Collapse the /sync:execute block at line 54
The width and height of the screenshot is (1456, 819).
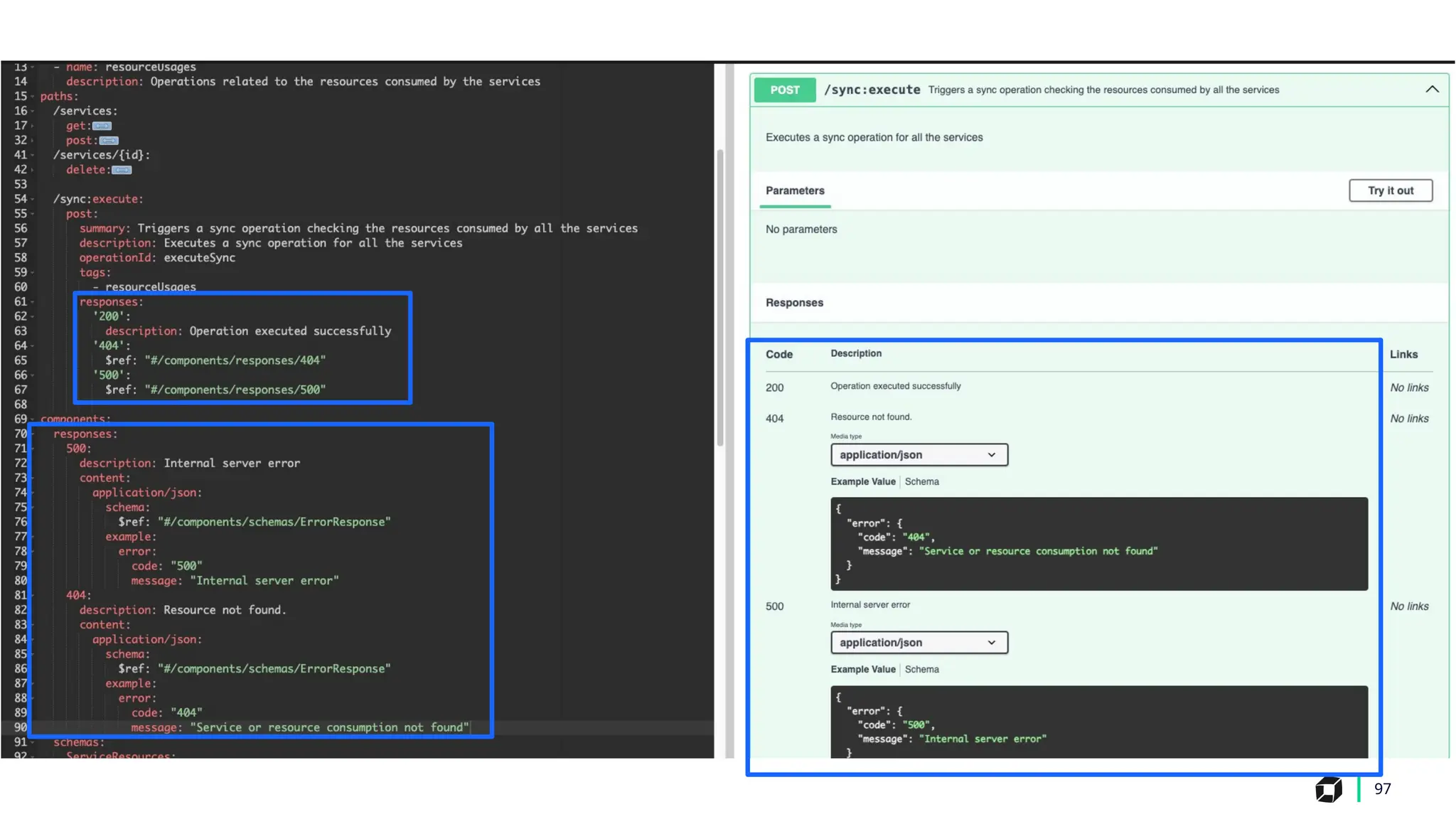click(33, 199)
